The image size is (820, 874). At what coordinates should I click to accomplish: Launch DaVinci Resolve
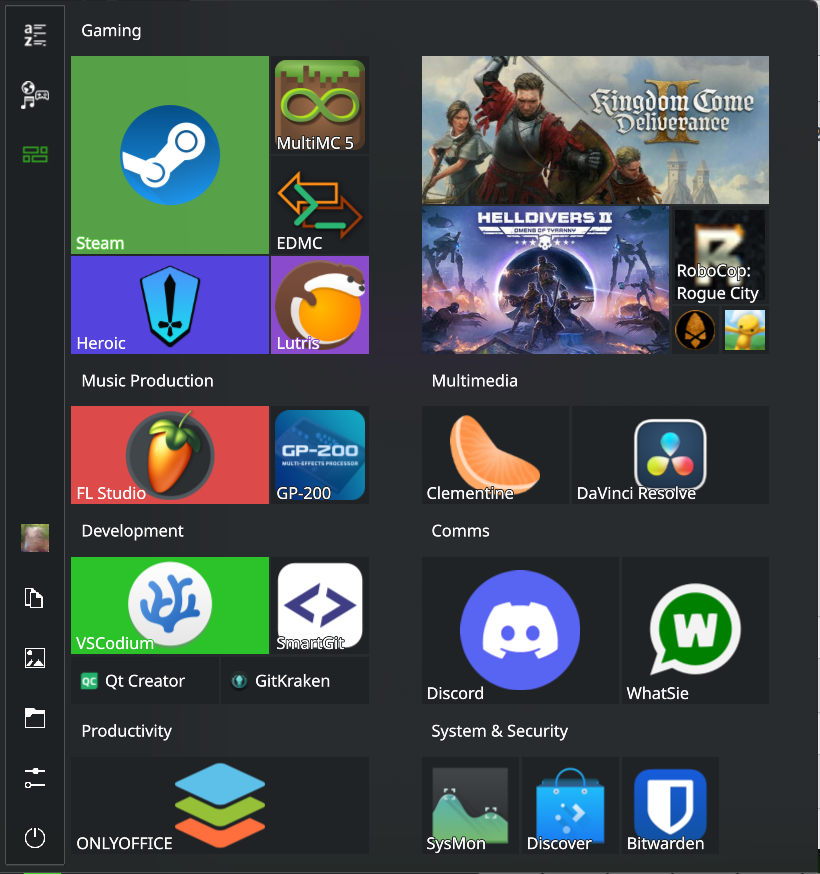pyautogui.click(x=671, y=455)
